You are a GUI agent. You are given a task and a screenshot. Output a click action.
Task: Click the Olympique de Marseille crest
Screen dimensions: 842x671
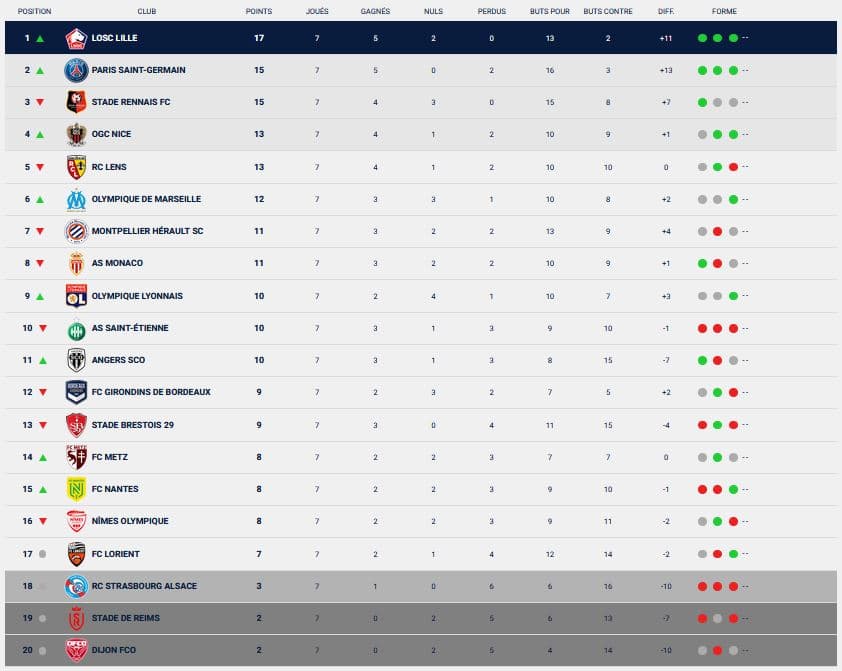(76, 199)
